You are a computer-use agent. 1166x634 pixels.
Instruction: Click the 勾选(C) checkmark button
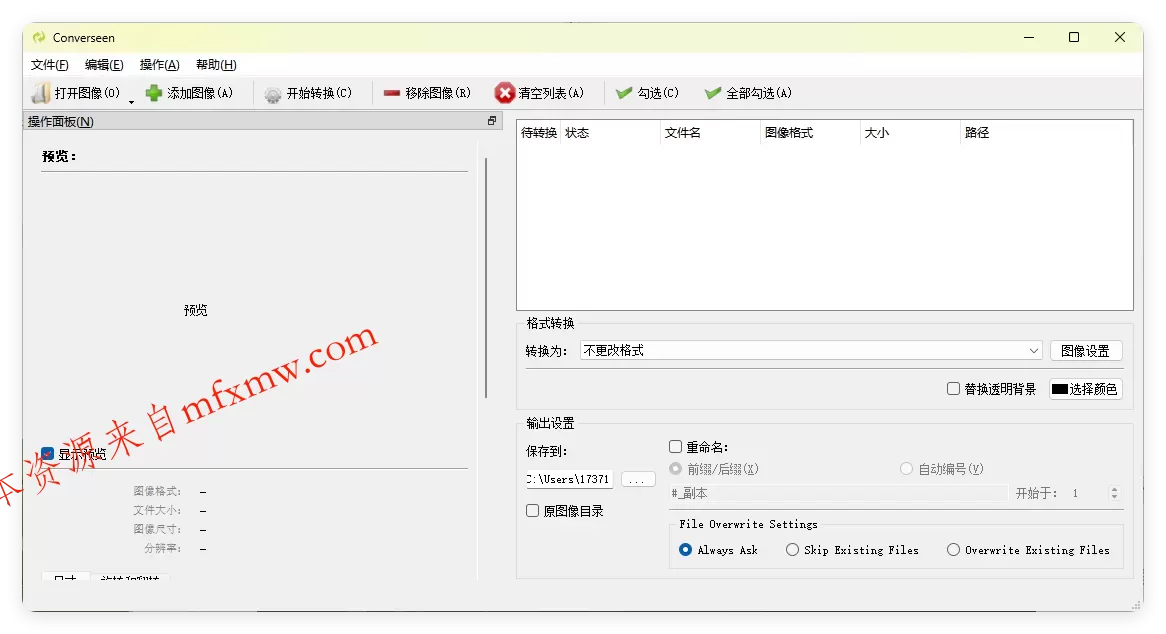click(648, 94)
